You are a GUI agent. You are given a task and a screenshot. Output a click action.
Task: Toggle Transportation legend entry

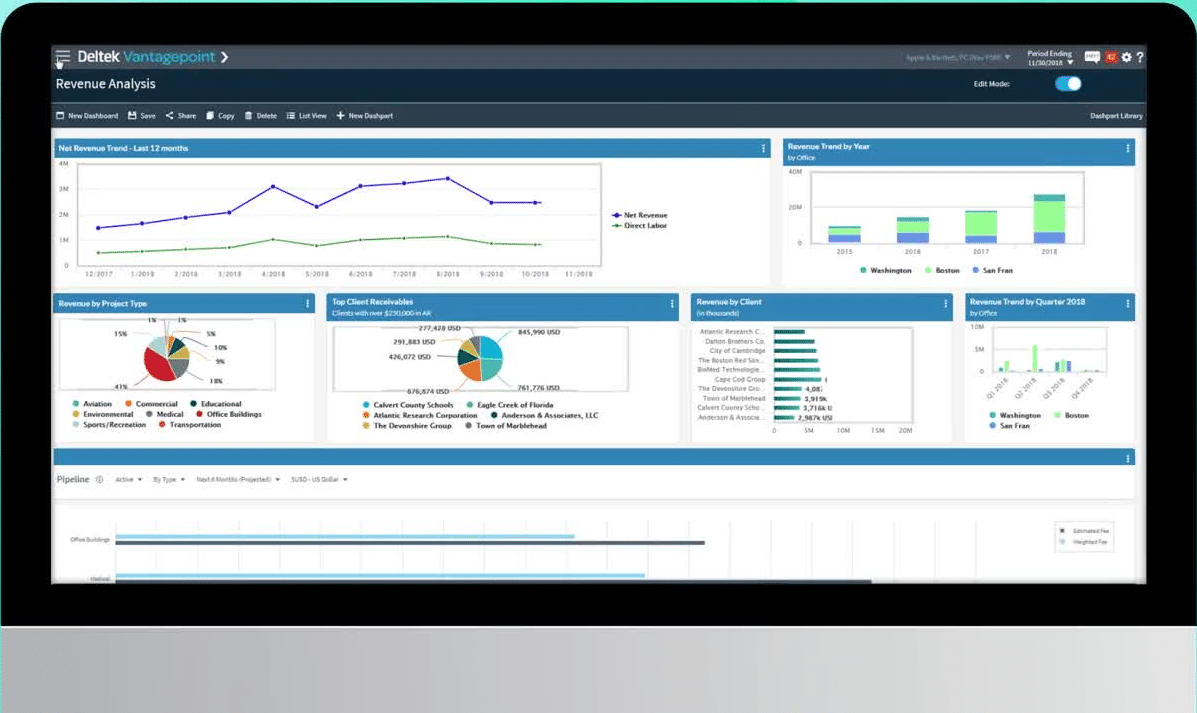click(x=190, y=425)
